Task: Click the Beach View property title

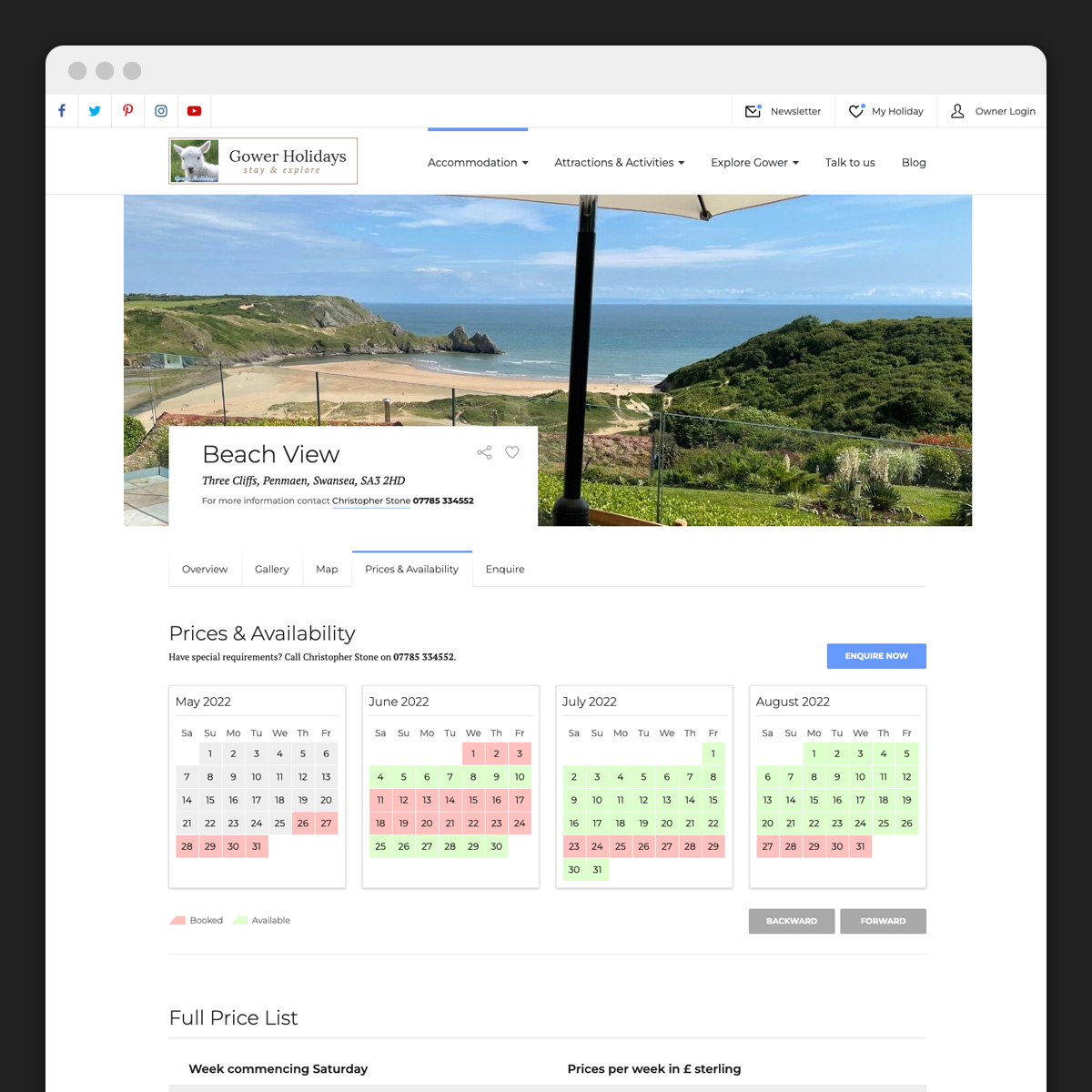Action: click(x=271, y=454)
